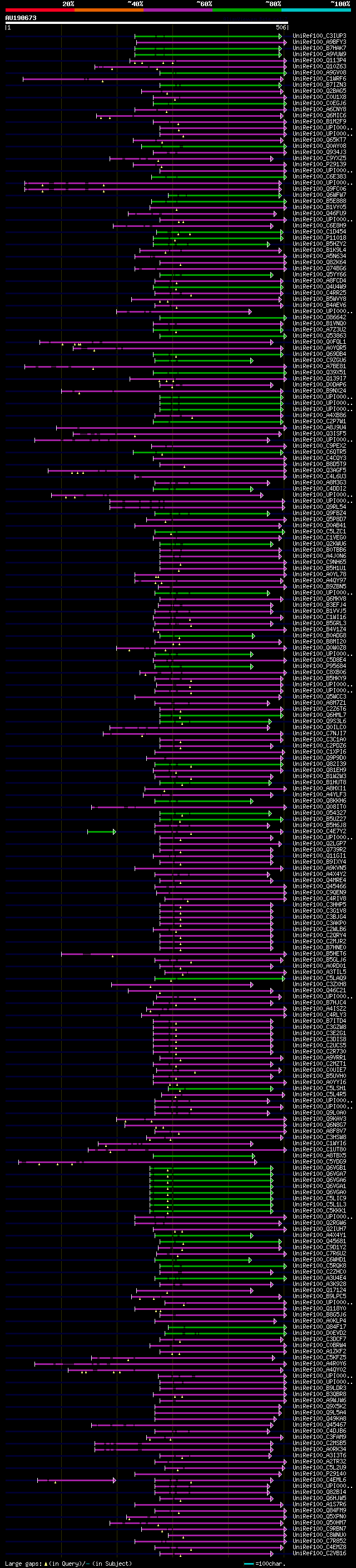
Task: Select label UniRef100_Q39X51
Action: point(319,373)
